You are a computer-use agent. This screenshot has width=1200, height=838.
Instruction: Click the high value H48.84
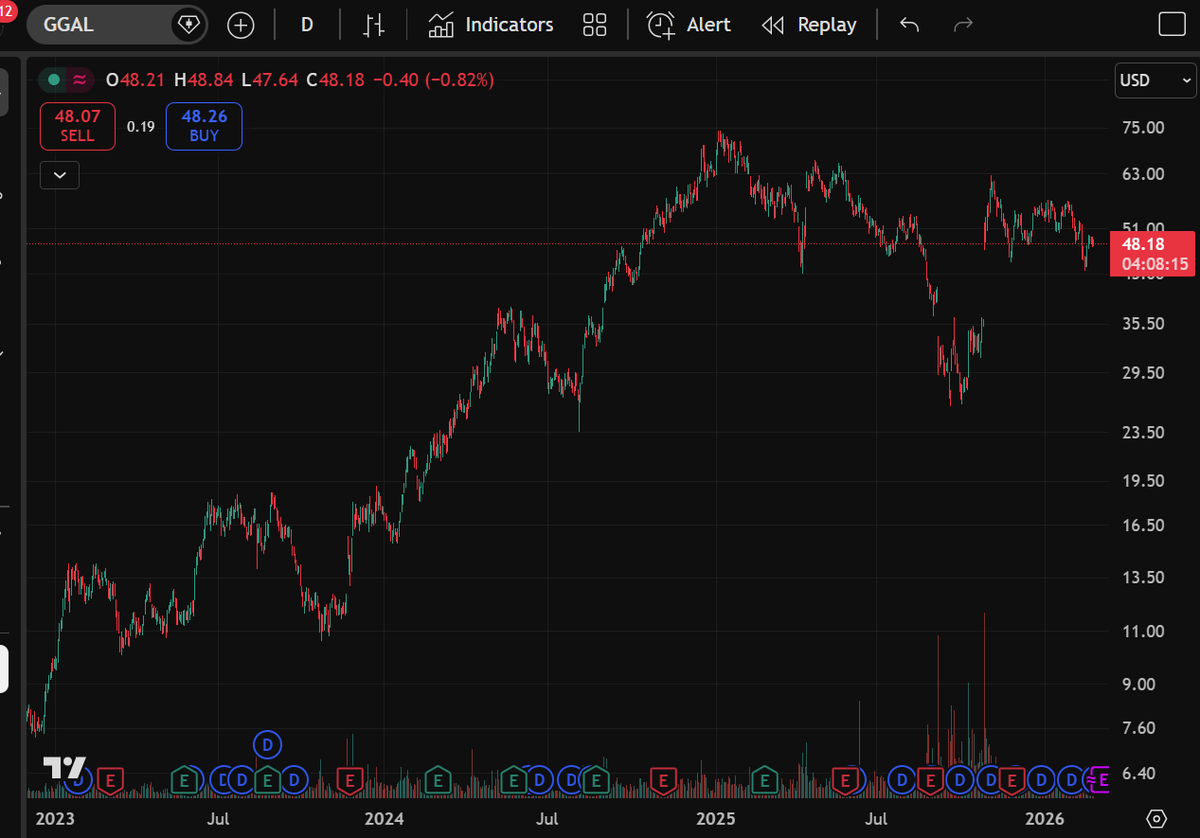click(x=204, y=80)
